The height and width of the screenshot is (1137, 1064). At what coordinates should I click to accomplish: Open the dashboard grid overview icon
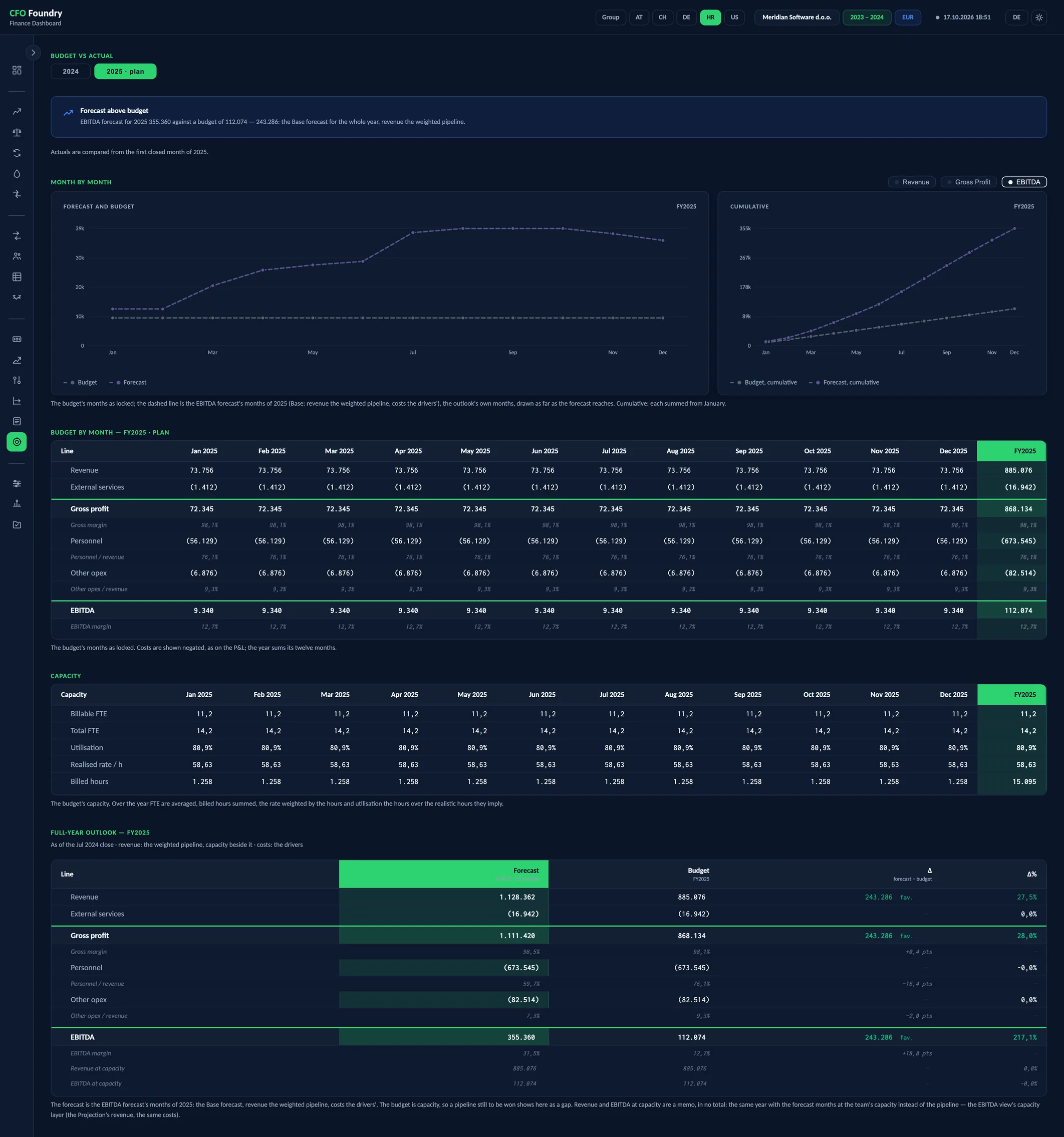pyautogui.click(x=17, y=70)
